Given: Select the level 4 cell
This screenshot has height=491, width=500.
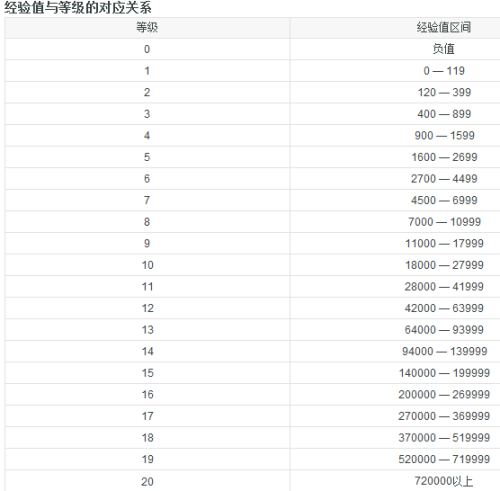Looking at the screenshot, I should pyautogui.click(x=147, y=135).
